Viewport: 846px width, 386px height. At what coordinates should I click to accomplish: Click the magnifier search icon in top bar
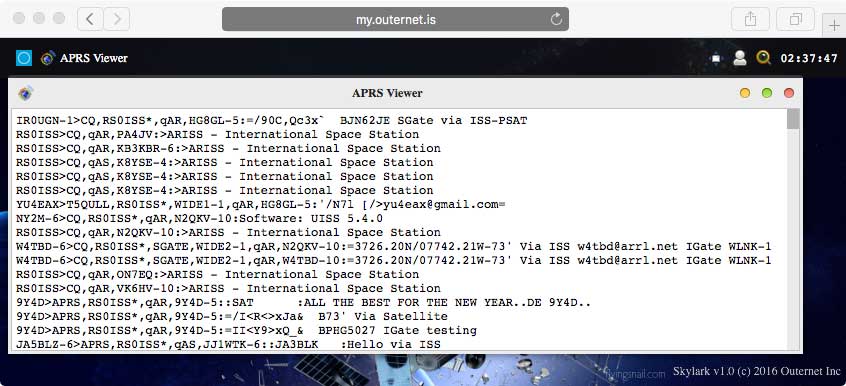763,58
